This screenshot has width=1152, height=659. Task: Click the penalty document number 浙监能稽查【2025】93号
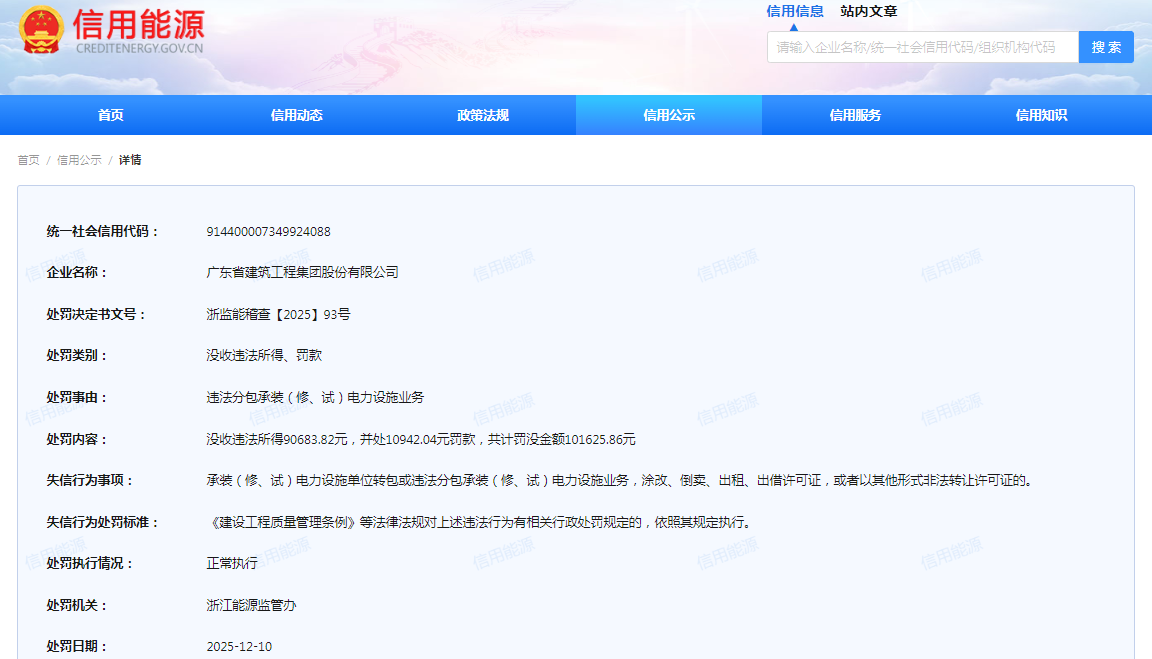(x=278, y=314)
